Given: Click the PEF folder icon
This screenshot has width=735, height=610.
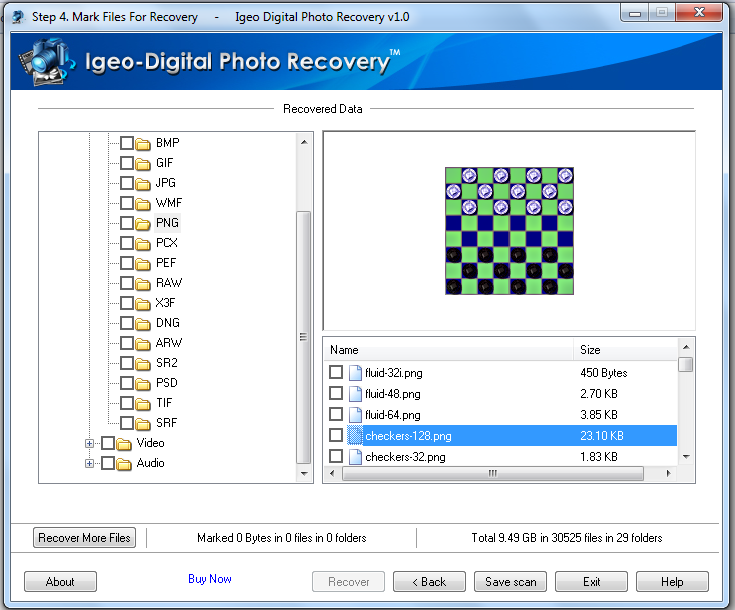Looking at the screenshot, I should [143, 264].
